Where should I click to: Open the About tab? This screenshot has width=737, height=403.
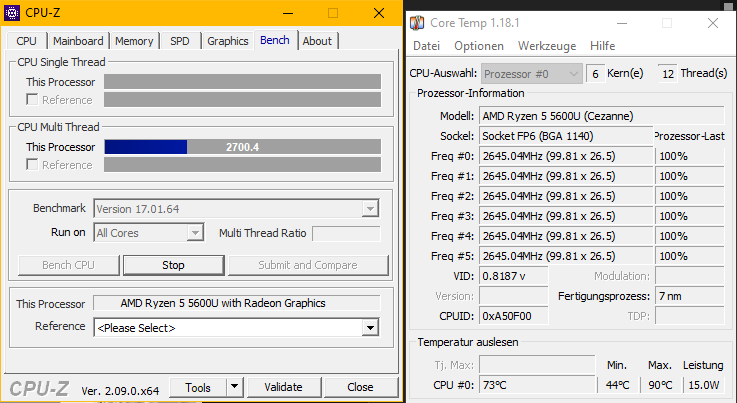pyautogui.click(x=317, y=41)
